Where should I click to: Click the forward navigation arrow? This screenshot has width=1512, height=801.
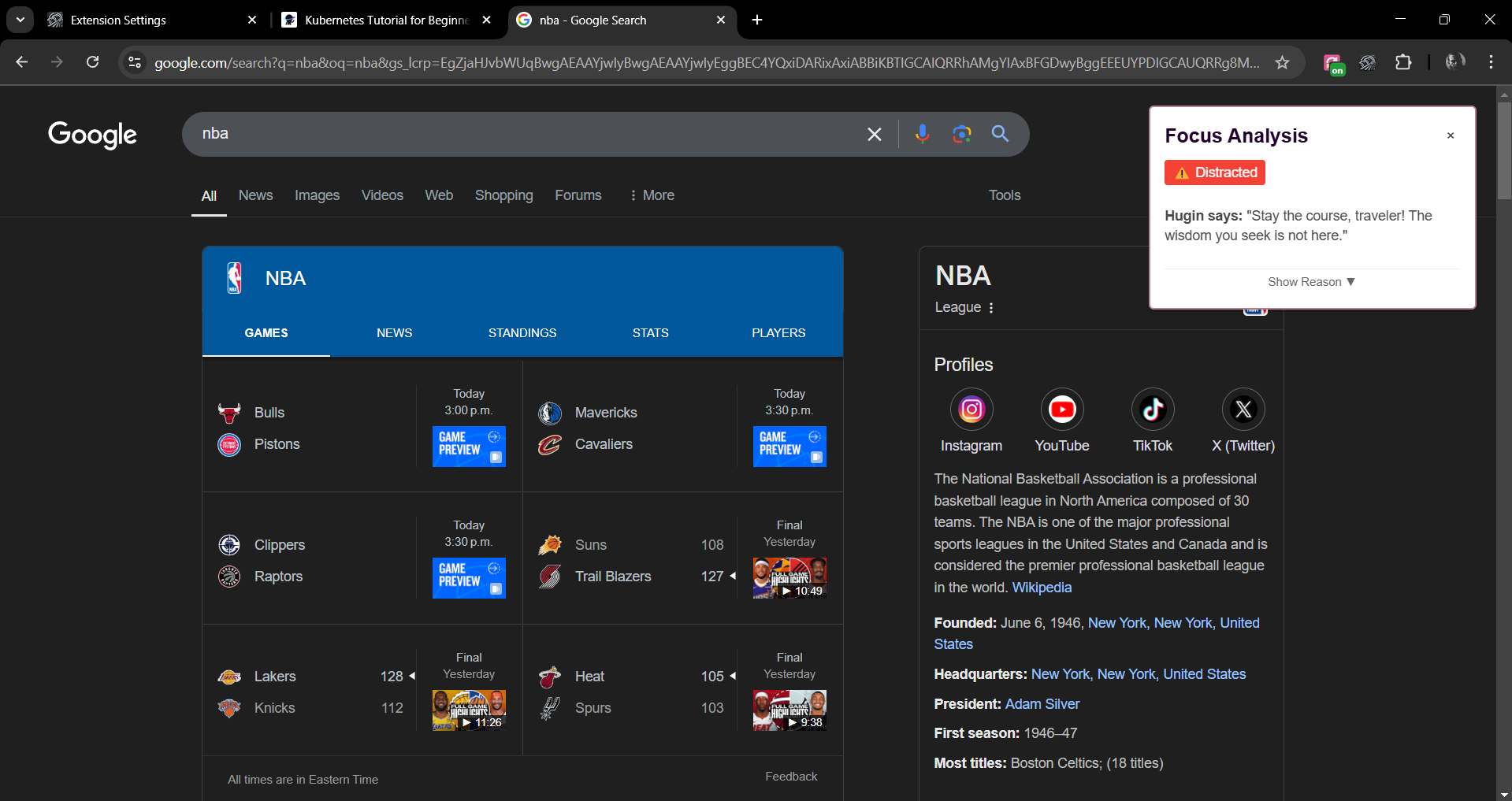click(x=57, y=62)
